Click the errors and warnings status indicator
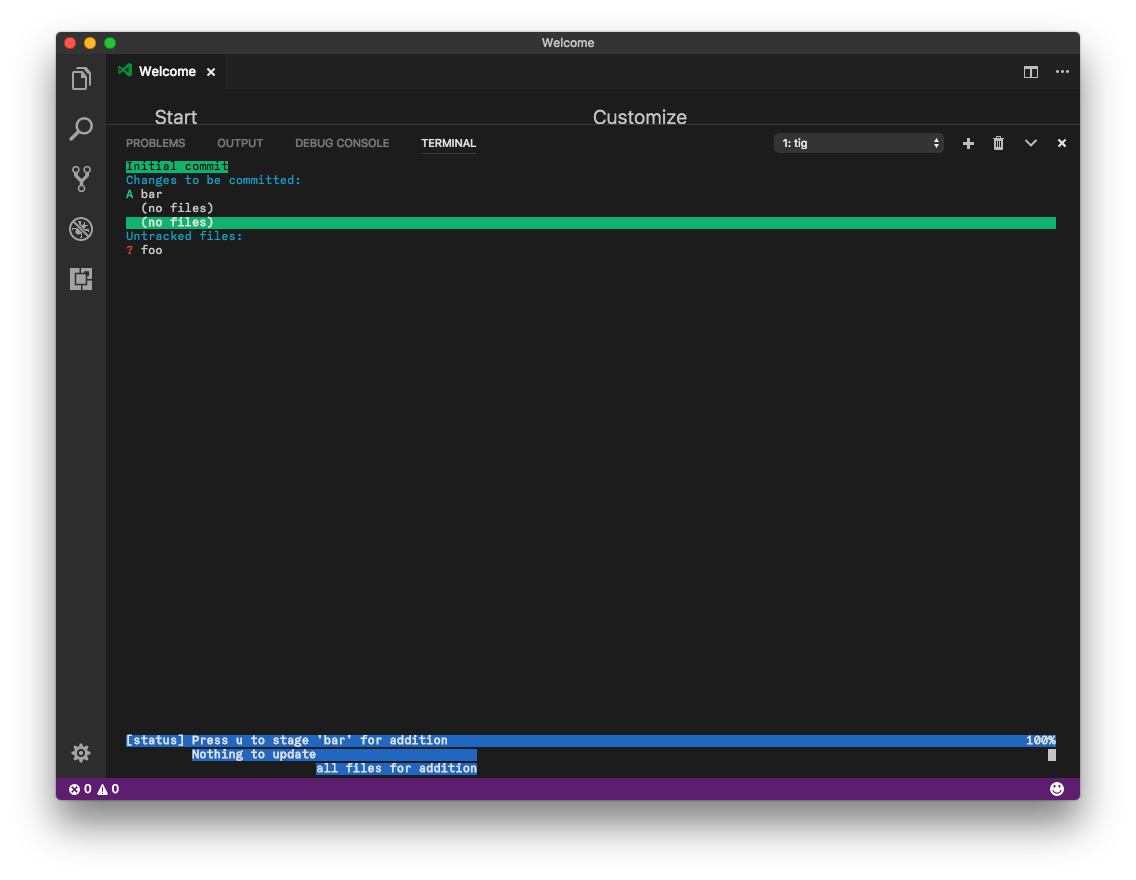The height and width of the screenshot is (880, 1136). pos(94,789)
